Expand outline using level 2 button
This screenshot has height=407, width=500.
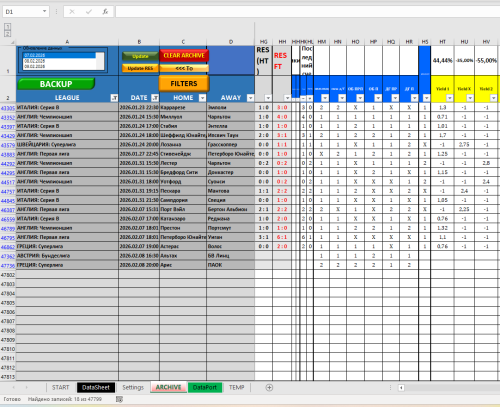[7, 33]
